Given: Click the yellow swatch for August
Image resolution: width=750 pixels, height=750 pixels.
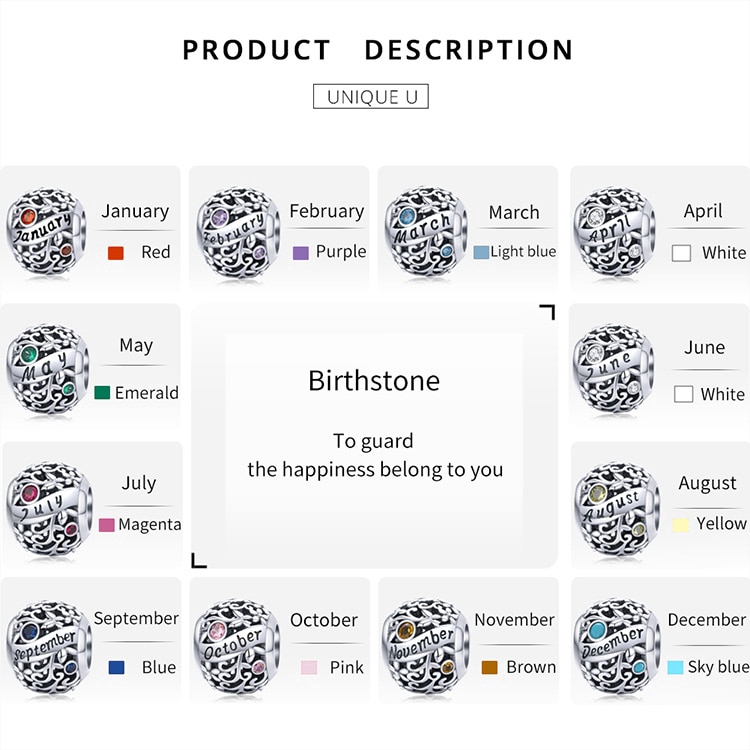Looking at the screenshot, I should [x=680, y=524].
